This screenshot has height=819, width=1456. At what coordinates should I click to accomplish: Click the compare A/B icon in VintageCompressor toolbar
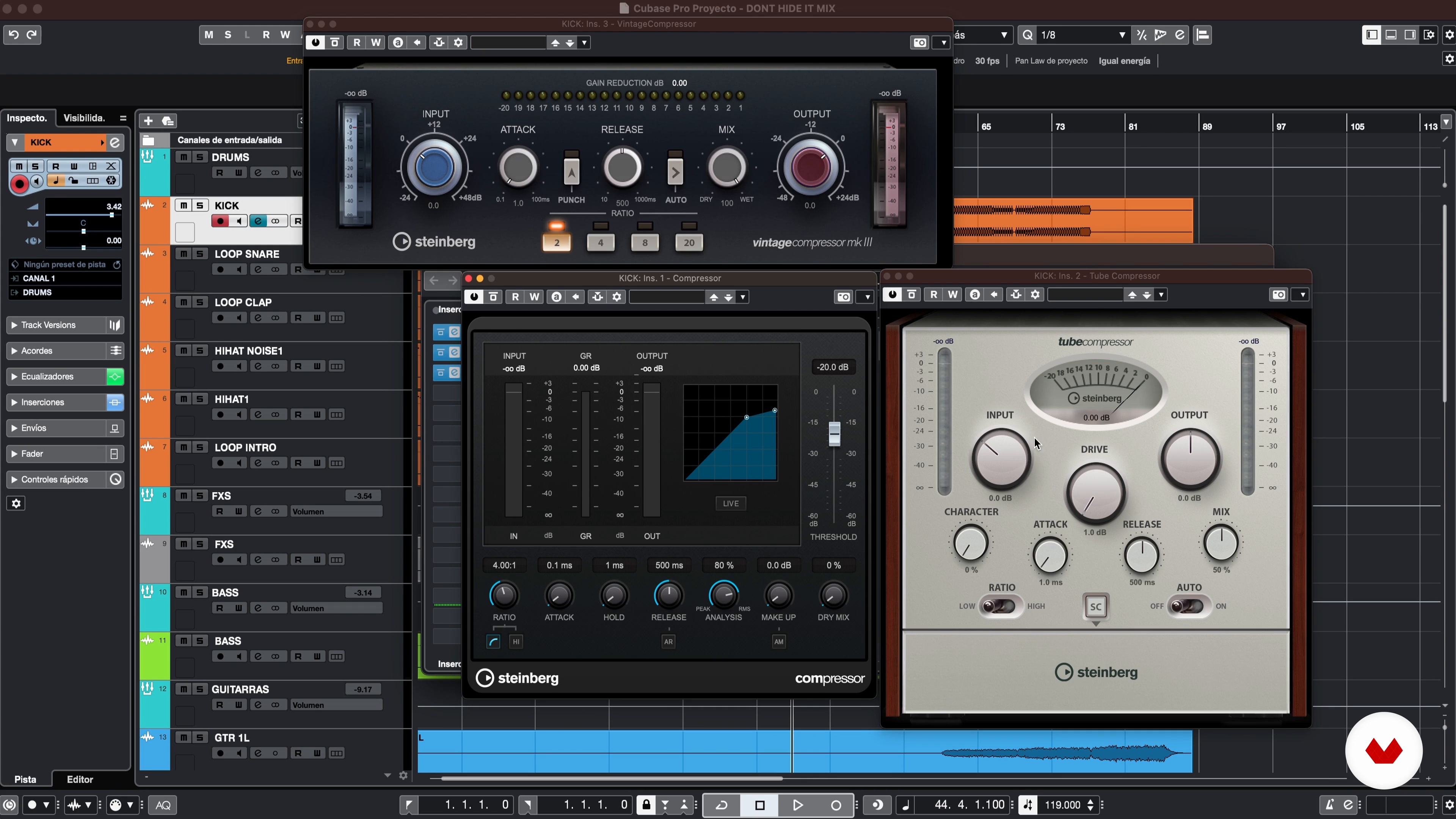click(x=398, y=43)
